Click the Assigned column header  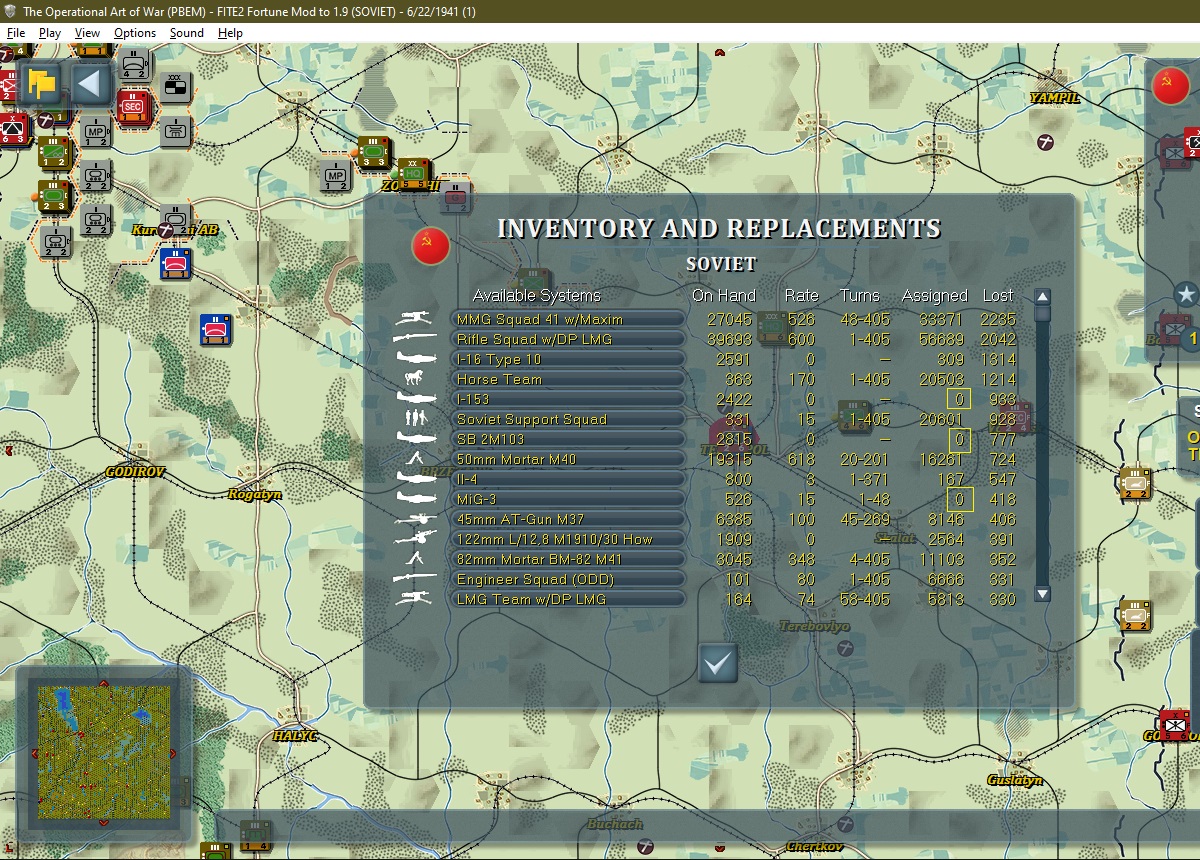(935, 295)
